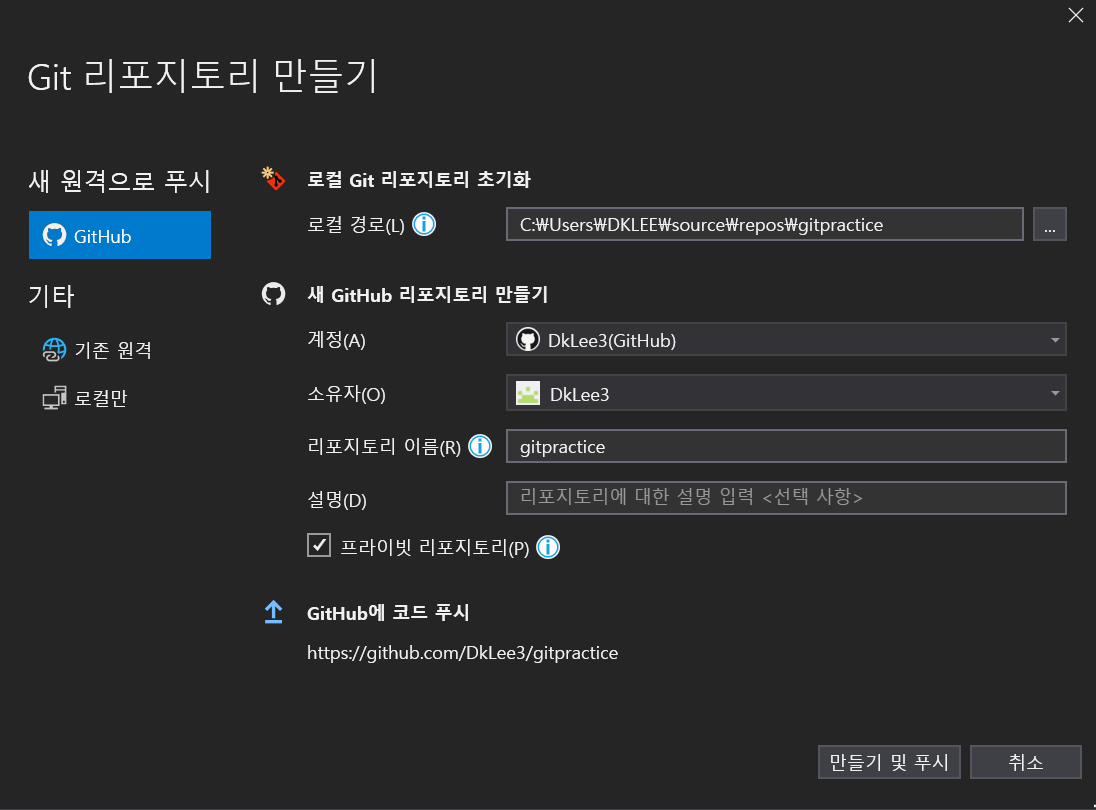Close the Git repository dialog
Image resolution: width=1096 pixels, height=810 pixels.
pos(1076,15)
